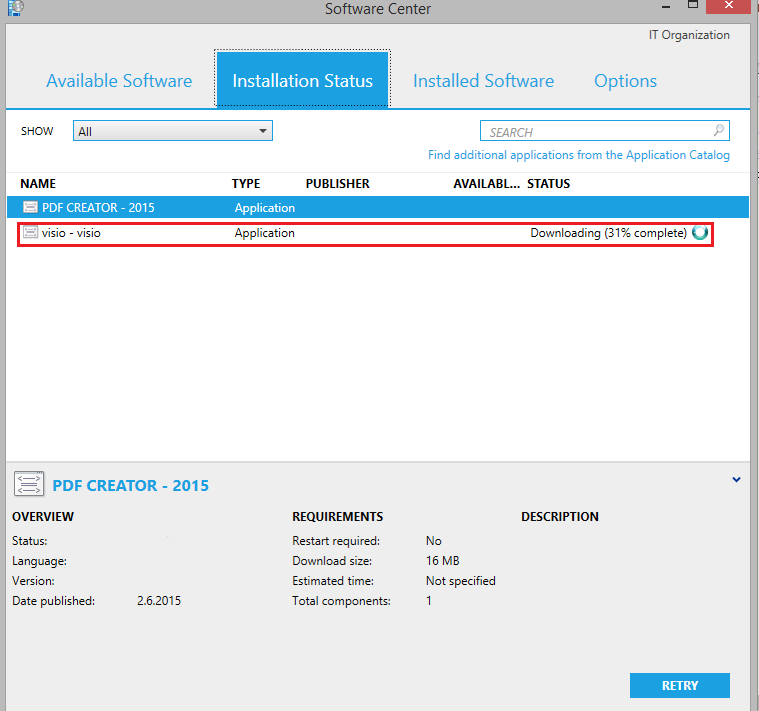Screen dimensions: 759x711
Task: Sort by the TYPE column header
Action: [246, 184]
